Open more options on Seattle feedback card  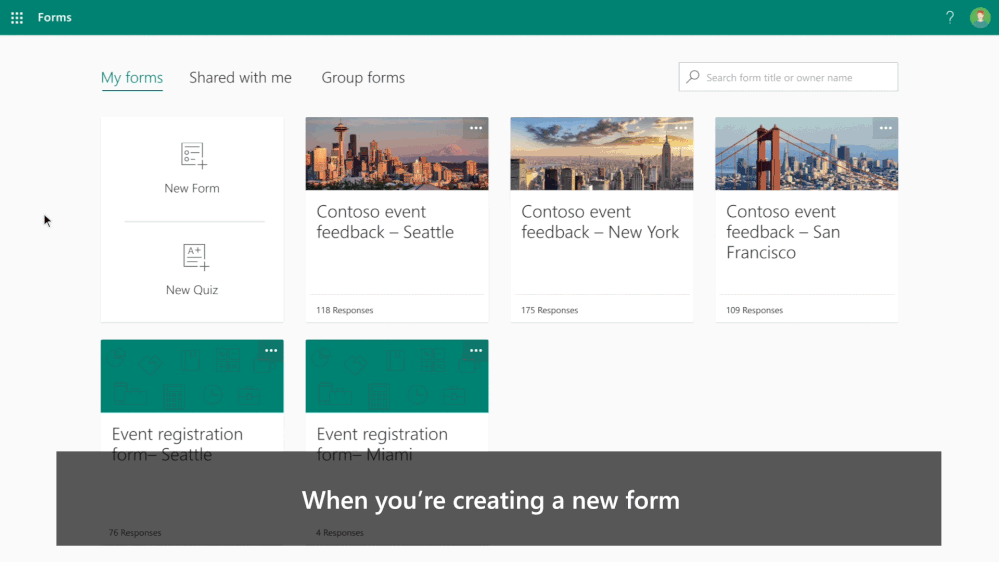[476, 128]
